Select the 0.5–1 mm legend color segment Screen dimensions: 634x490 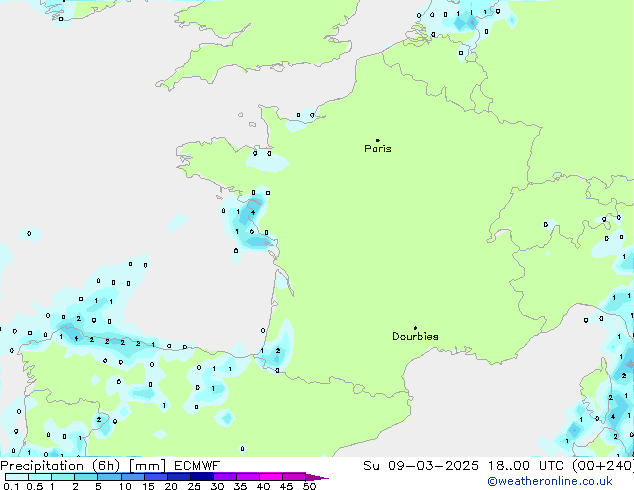pos(40,477)
